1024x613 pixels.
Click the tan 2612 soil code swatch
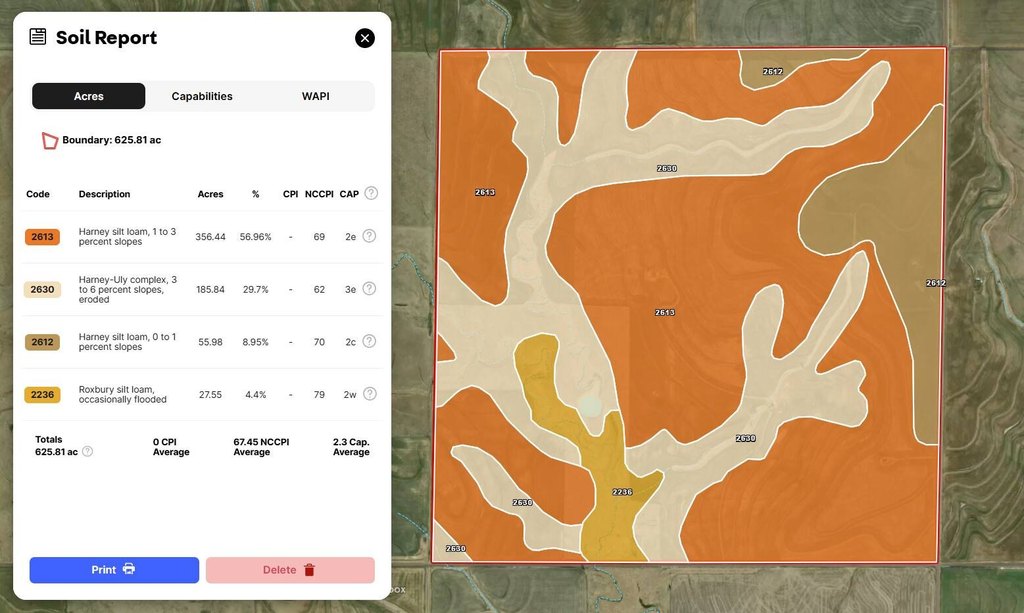42,342
